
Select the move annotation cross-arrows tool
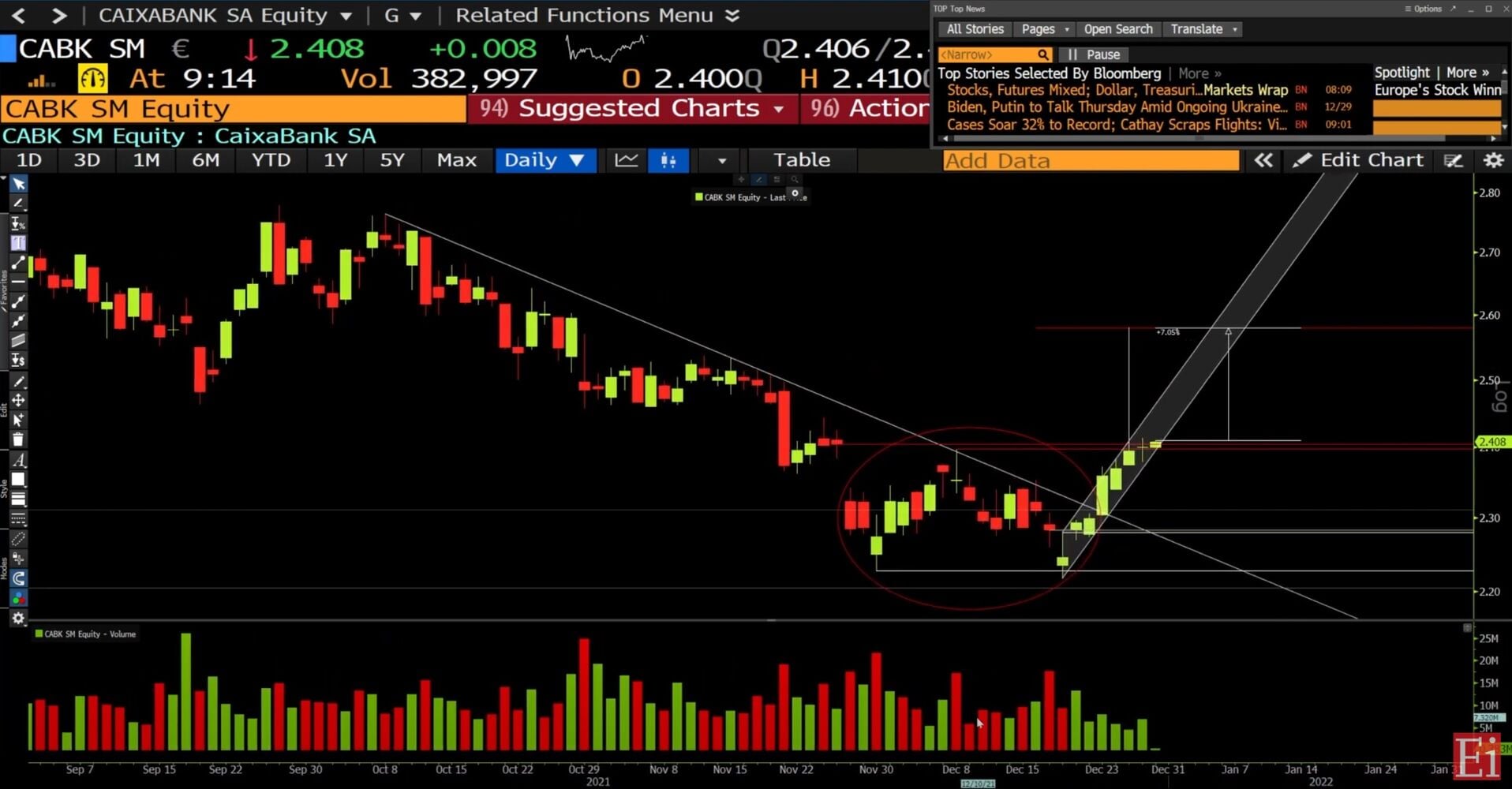[x=18, y=401]
